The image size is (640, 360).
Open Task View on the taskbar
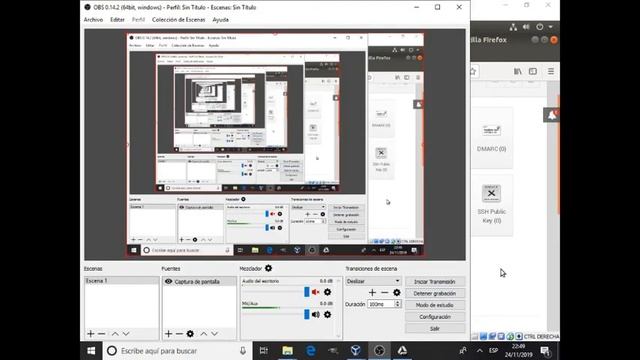coord(264,351)
